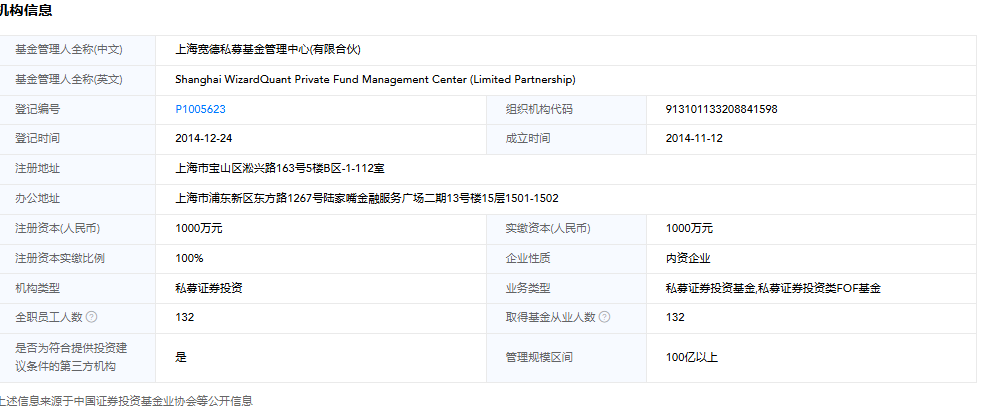Open the registration number link P1005623
The image size is (982, 415).
tap(200, 109)
